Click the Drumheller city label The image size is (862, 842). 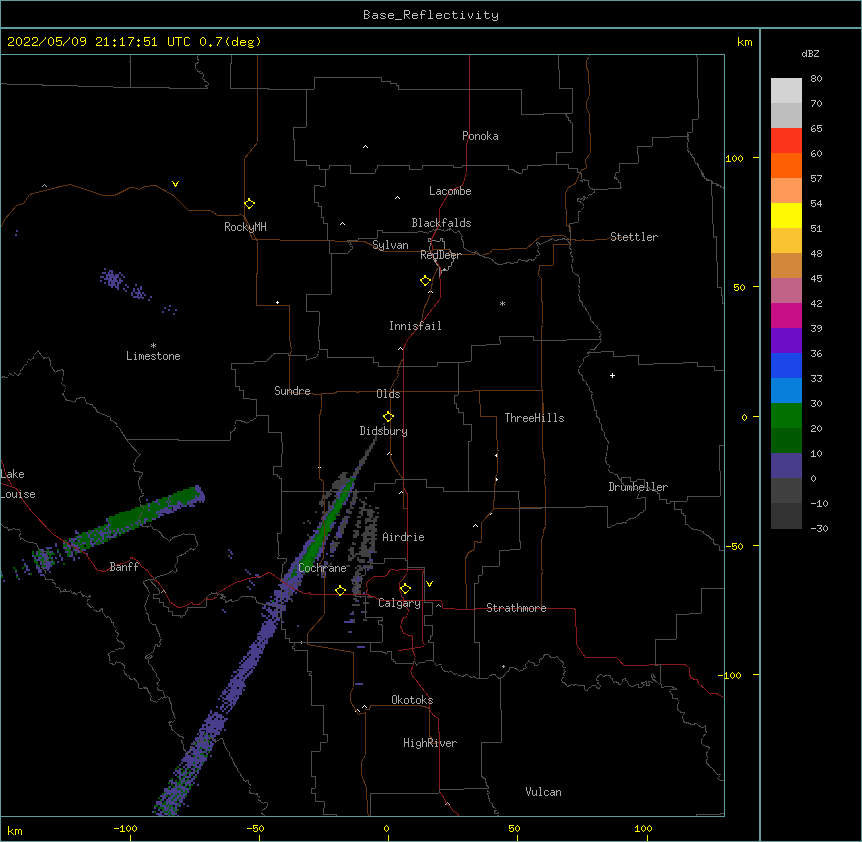point(638,487)
